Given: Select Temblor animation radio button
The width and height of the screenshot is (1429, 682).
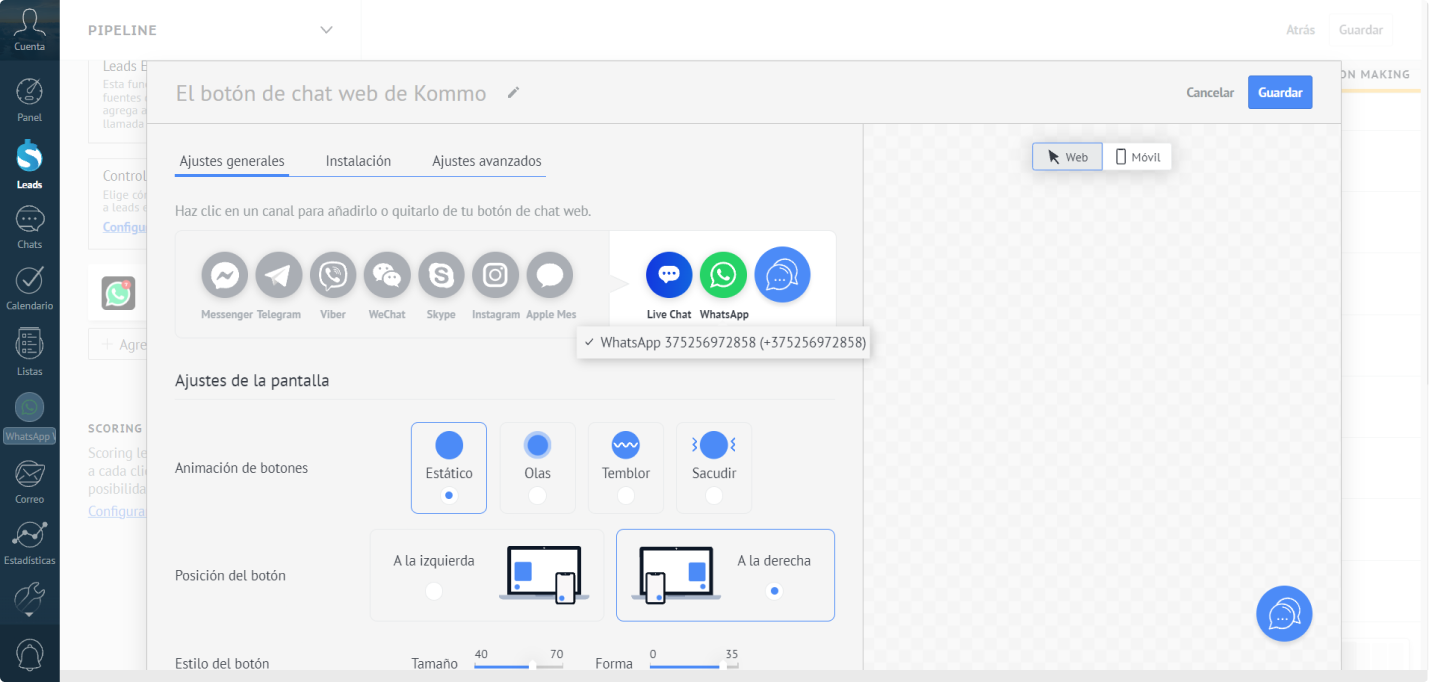Looking at the screenshot, I should [625, 495].
